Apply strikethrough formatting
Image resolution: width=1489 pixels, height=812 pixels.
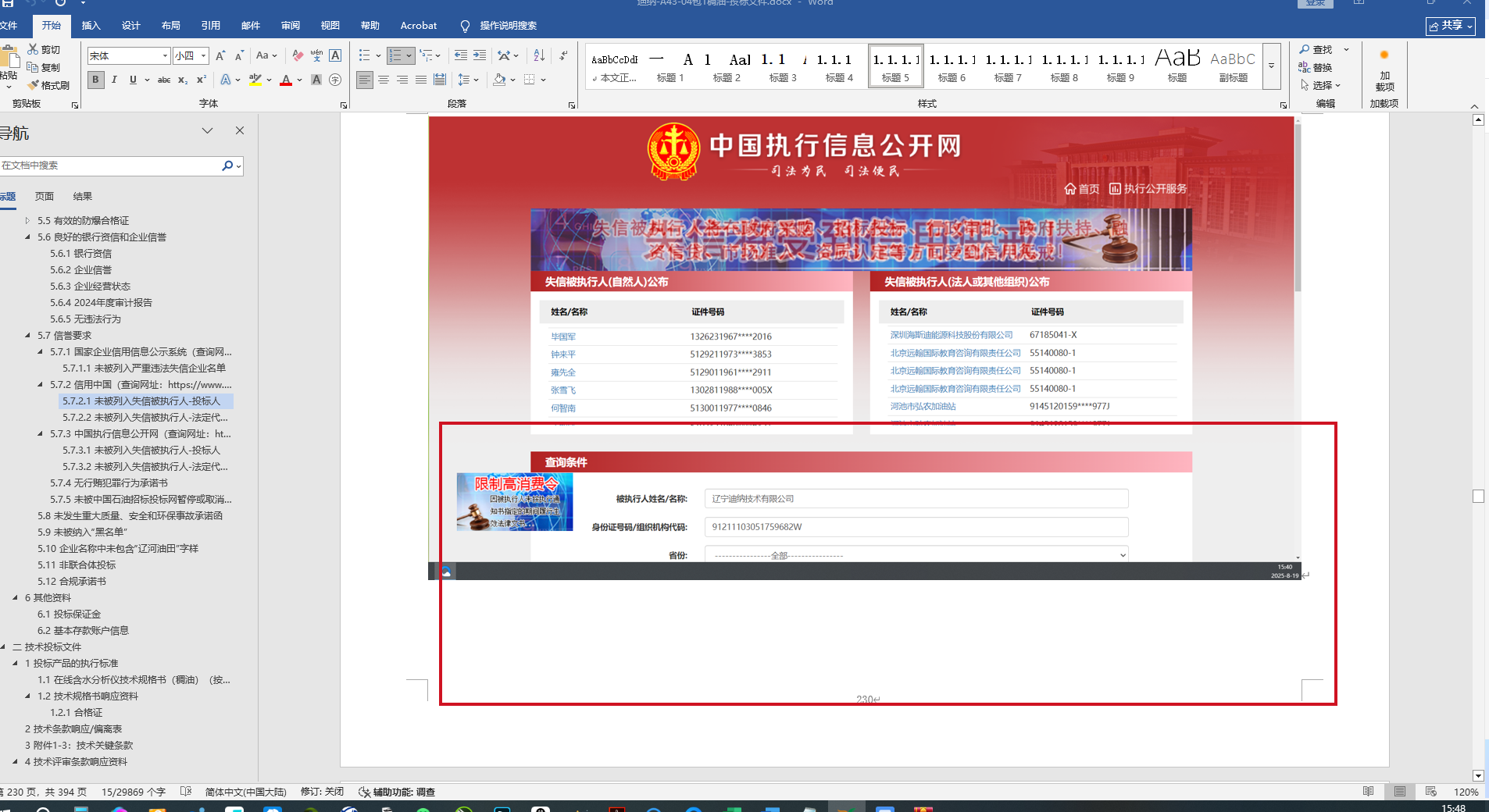[164, 80]
